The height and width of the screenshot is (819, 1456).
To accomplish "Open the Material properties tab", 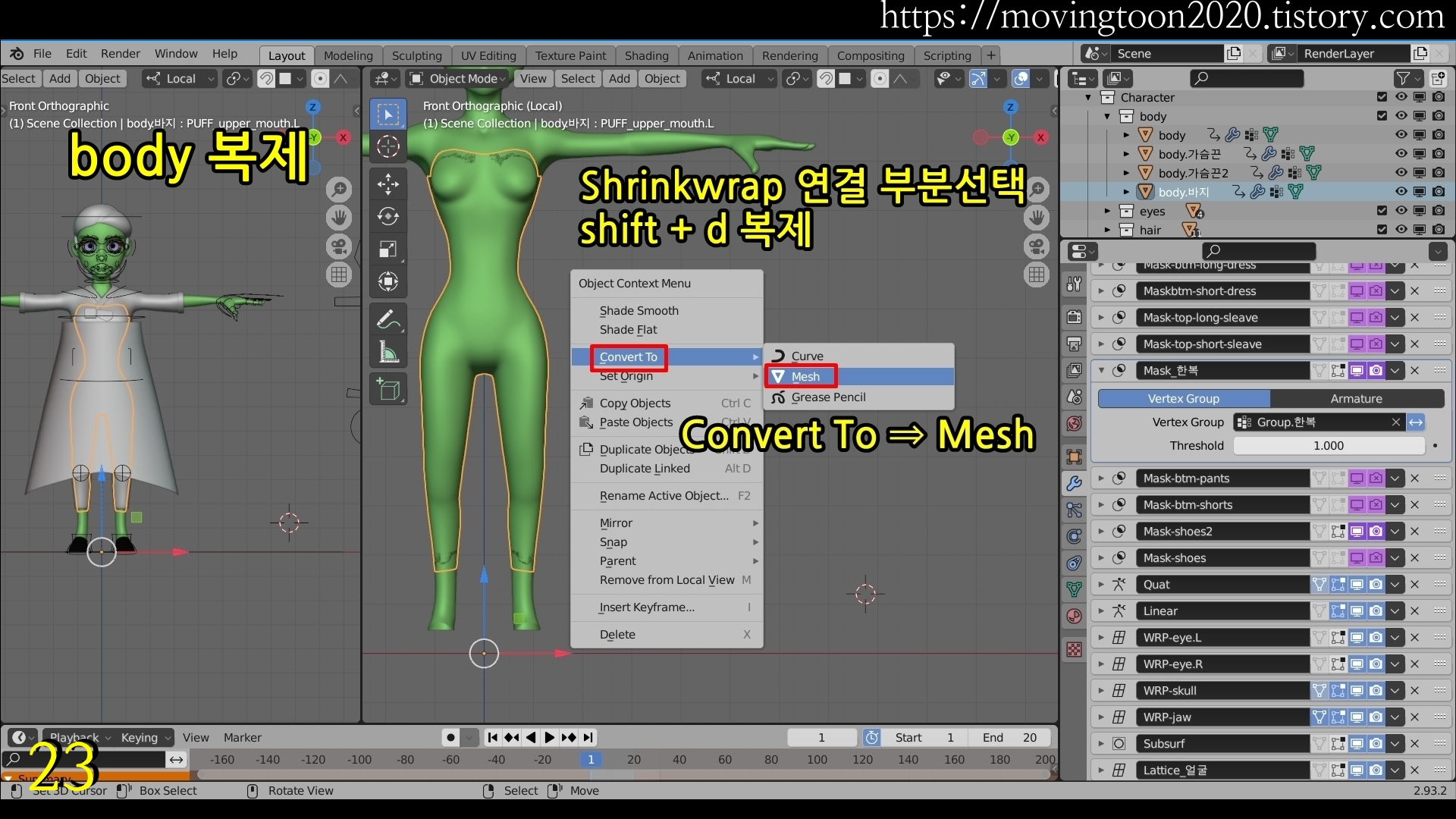I will pyautogui.click(x=1074, y=616).
